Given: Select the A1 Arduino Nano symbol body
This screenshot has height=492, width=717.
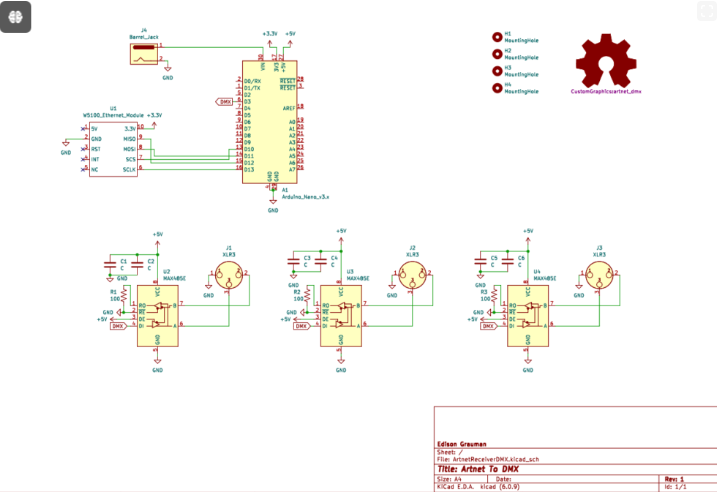Looking at the screenshot, I should (x=269, y=122).
